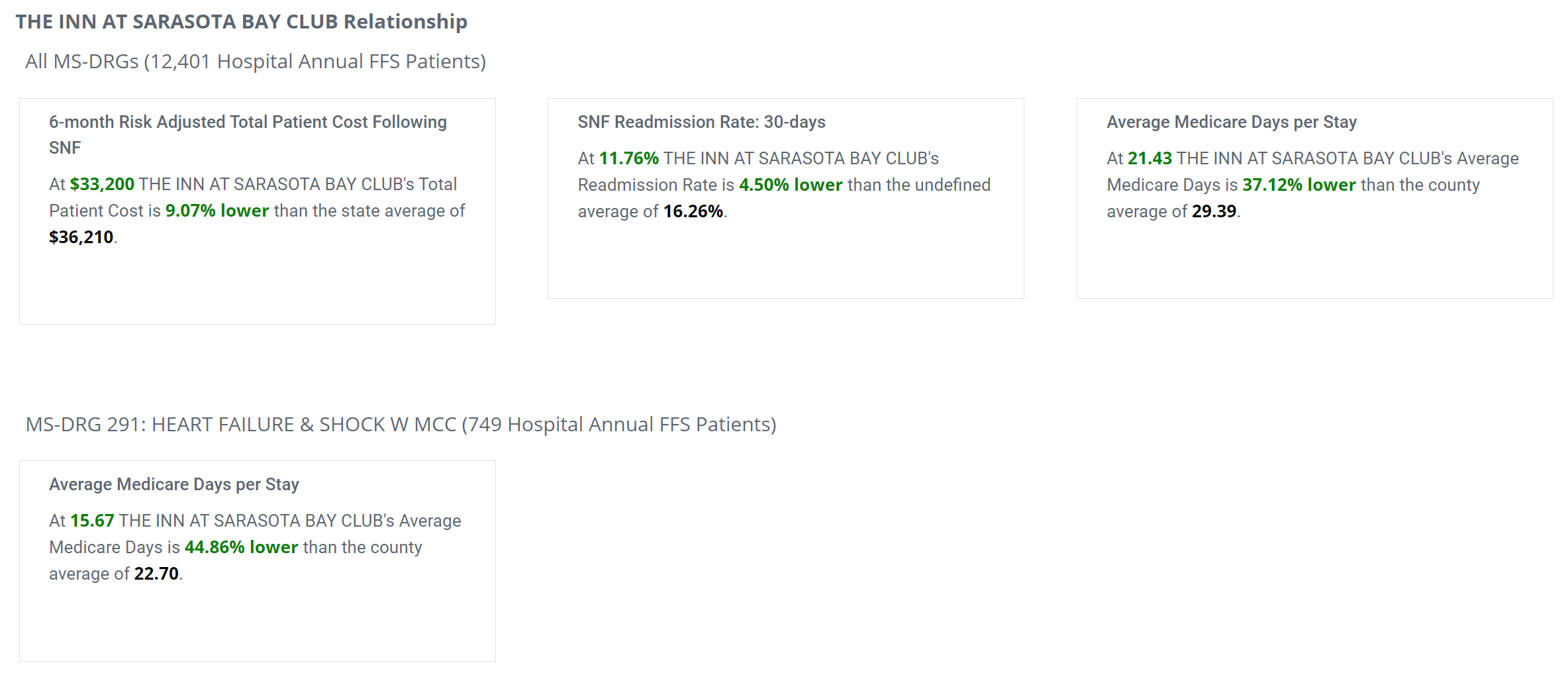Click the 44.86% lower comparison text
1568x681 pixels.
click(241, 547)
